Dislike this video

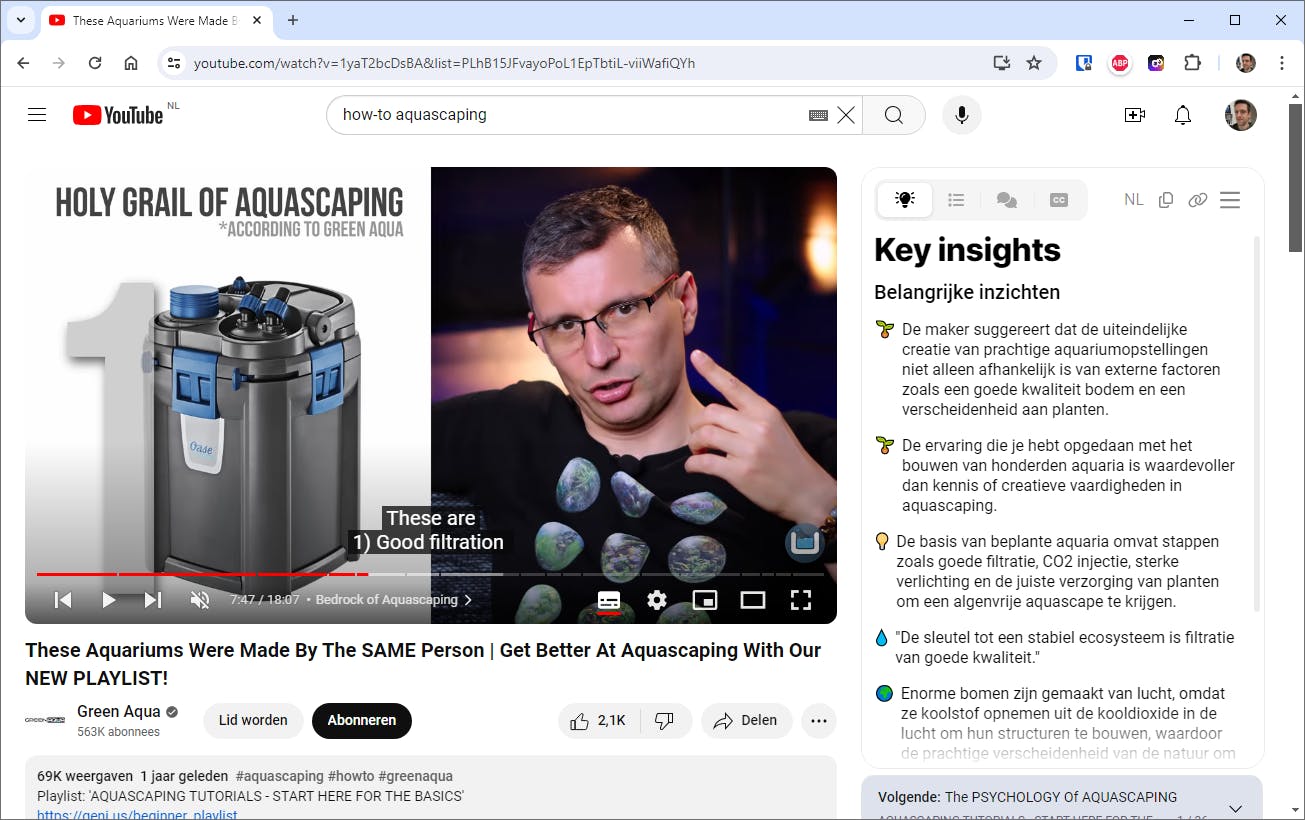665,720
